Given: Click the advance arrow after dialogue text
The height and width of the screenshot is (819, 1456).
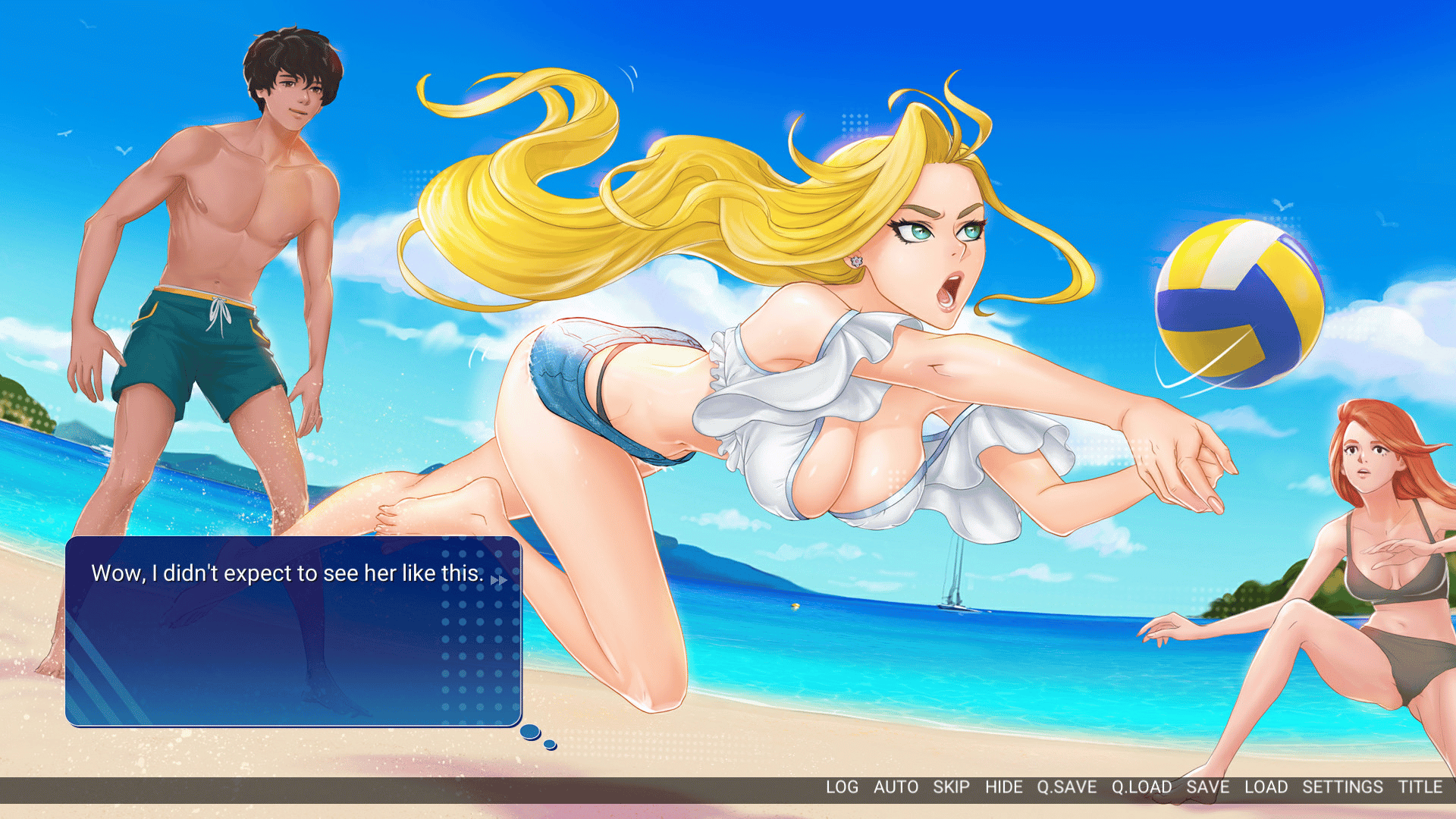Looking at the screenshot, I should tap(498, 580).
